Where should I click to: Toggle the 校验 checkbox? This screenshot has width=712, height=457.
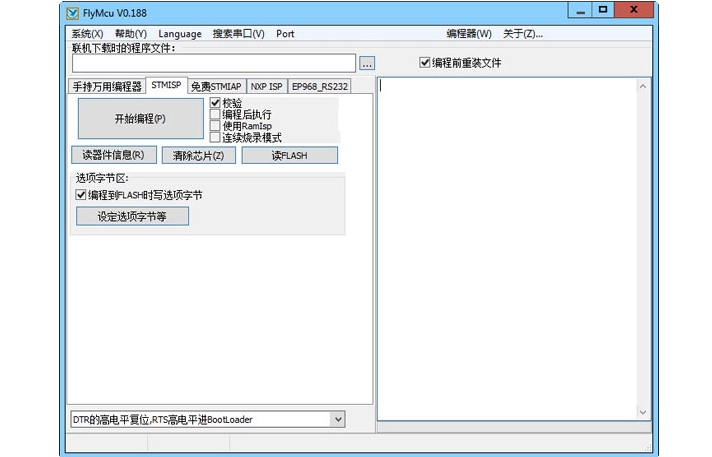tap(226, 103)
